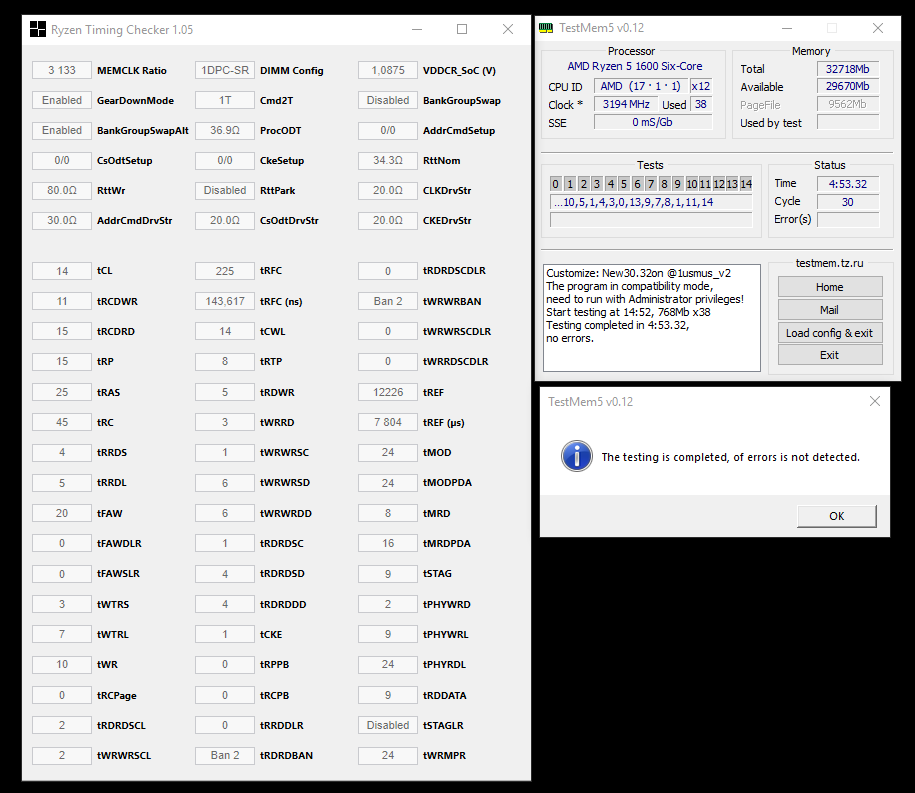The image size is (915, 793).
Task: Click the Available memory value 29670Mb
Action: (847, 86)
